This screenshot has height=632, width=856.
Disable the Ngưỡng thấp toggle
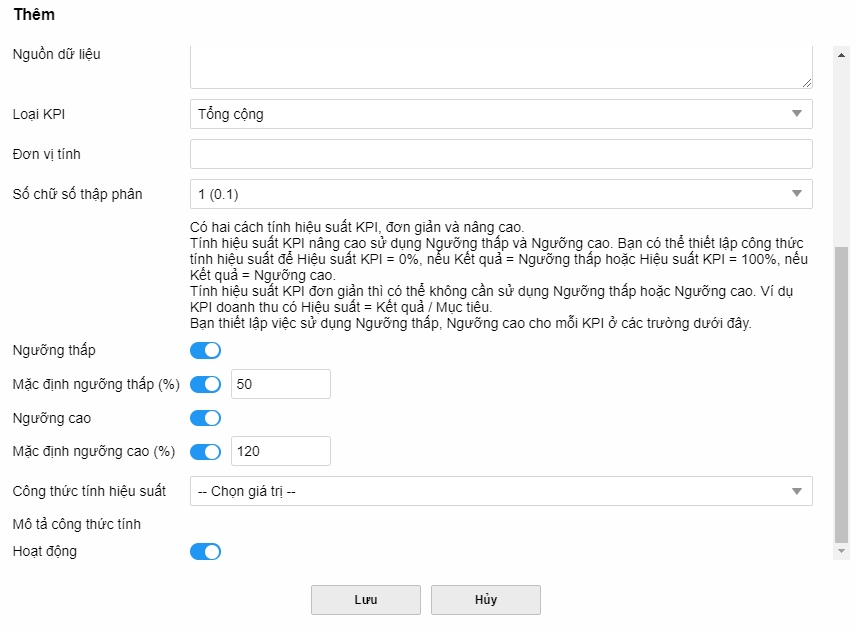click(205, 350)
